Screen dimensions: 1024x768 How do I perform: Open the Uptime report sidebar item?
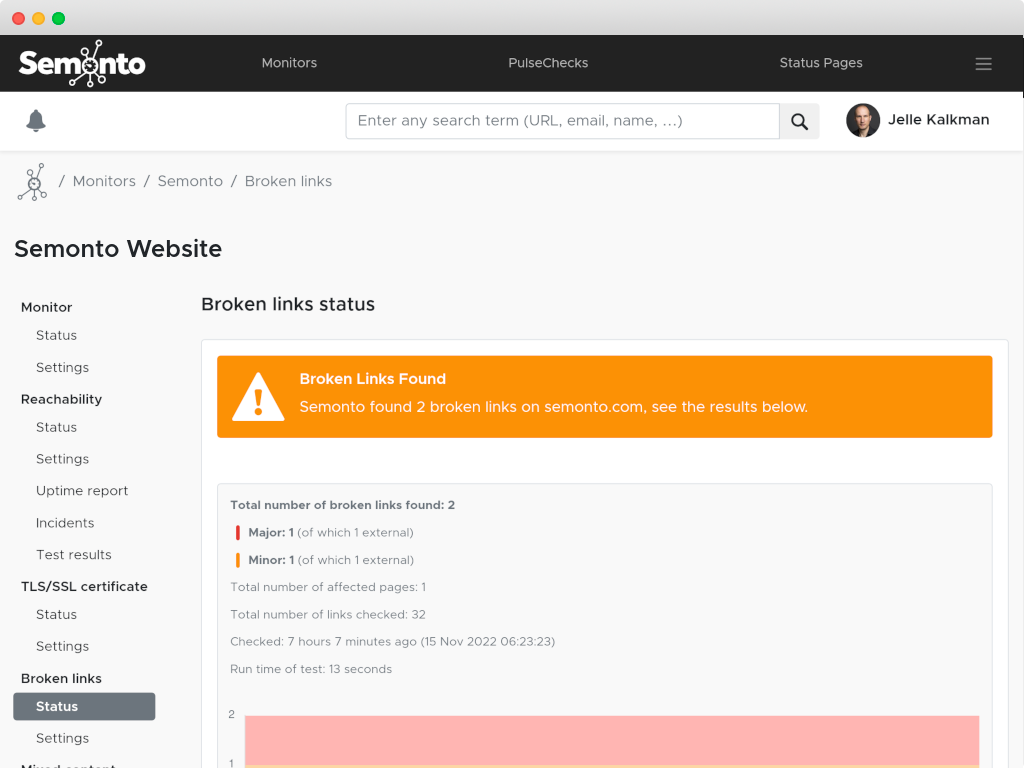[x=82, y=491]
